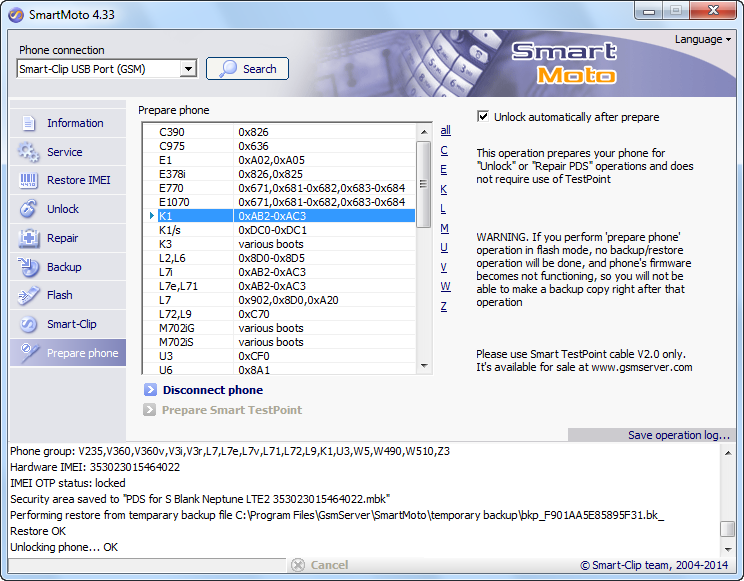Screen dimensions: 744x581
Task: Open the Backup tab
Action: coord(68,267)
